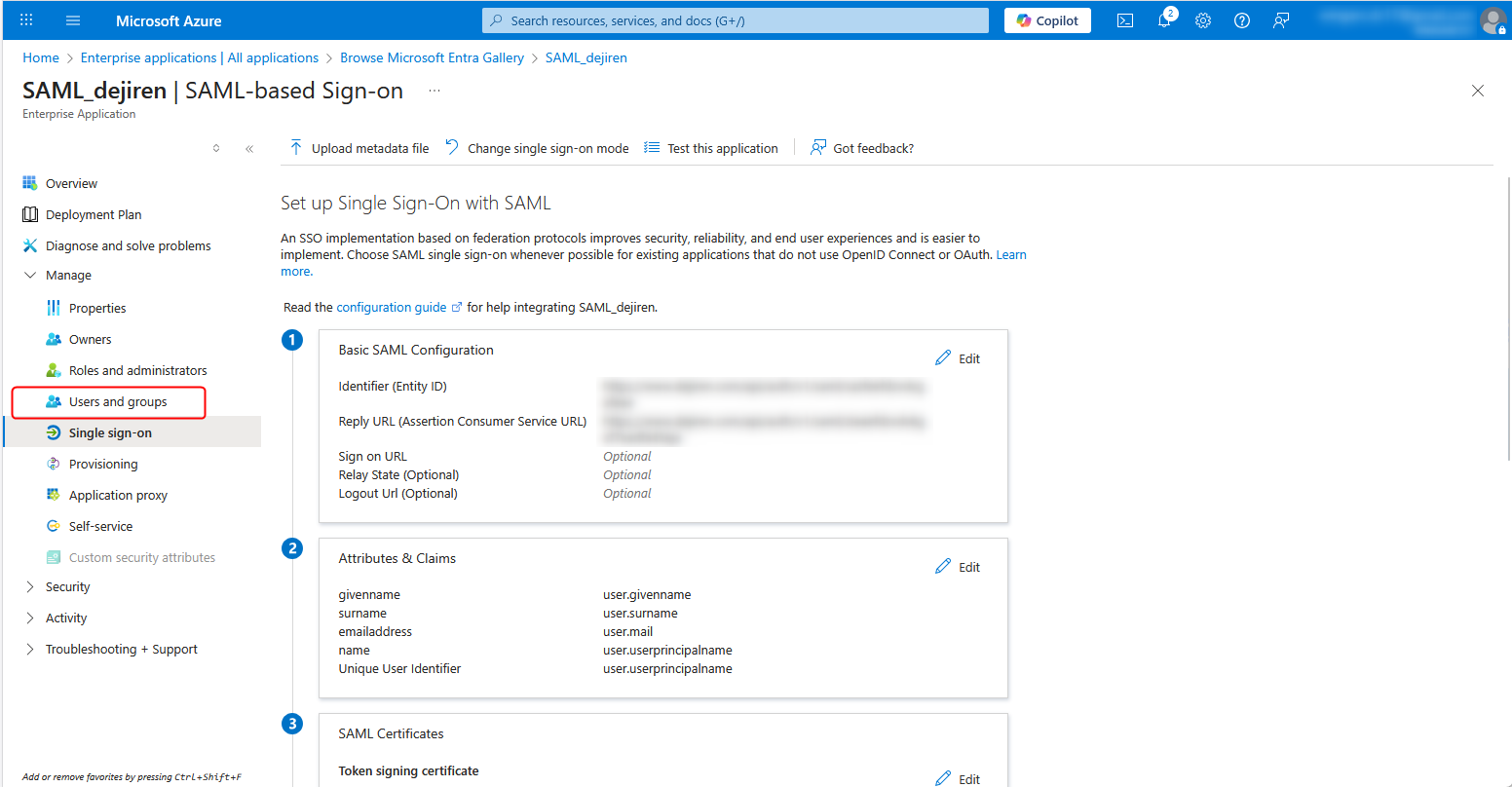Screen dimensions: 1512x787
Task: Click the Provisioning icon
Action: coord(54,464)
